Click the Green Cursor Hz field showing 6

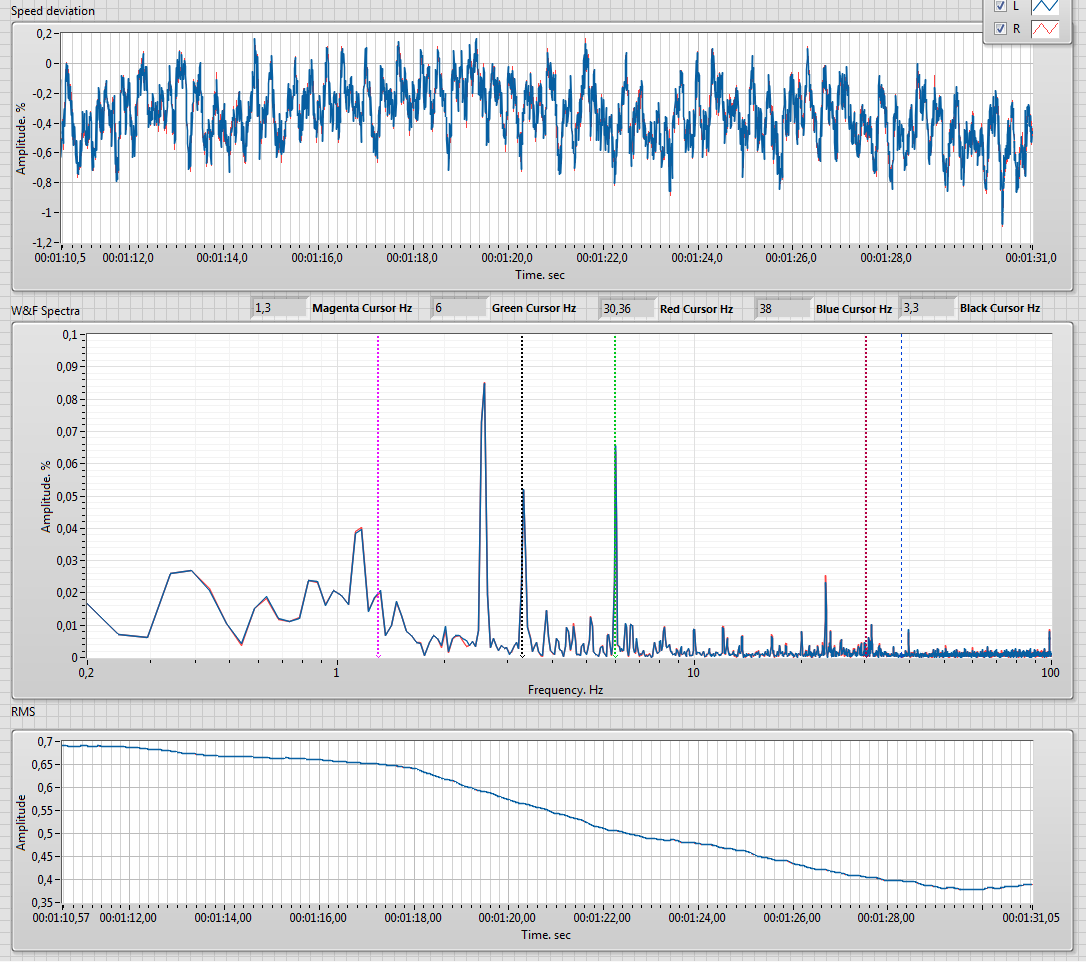[460, 308]
